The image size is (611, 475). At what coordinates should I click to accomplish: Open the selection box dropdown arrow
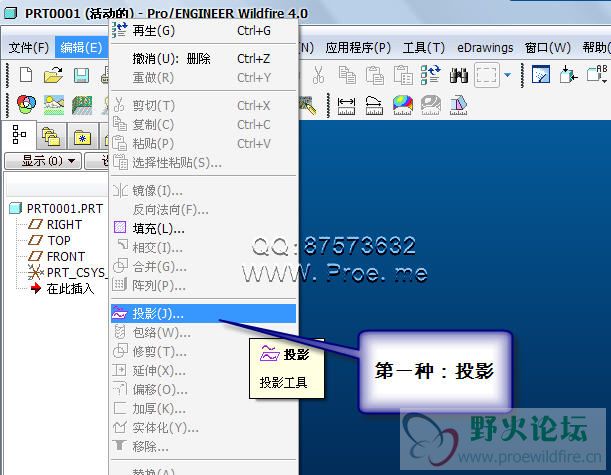pyautogui.click(x=507, y=75)
